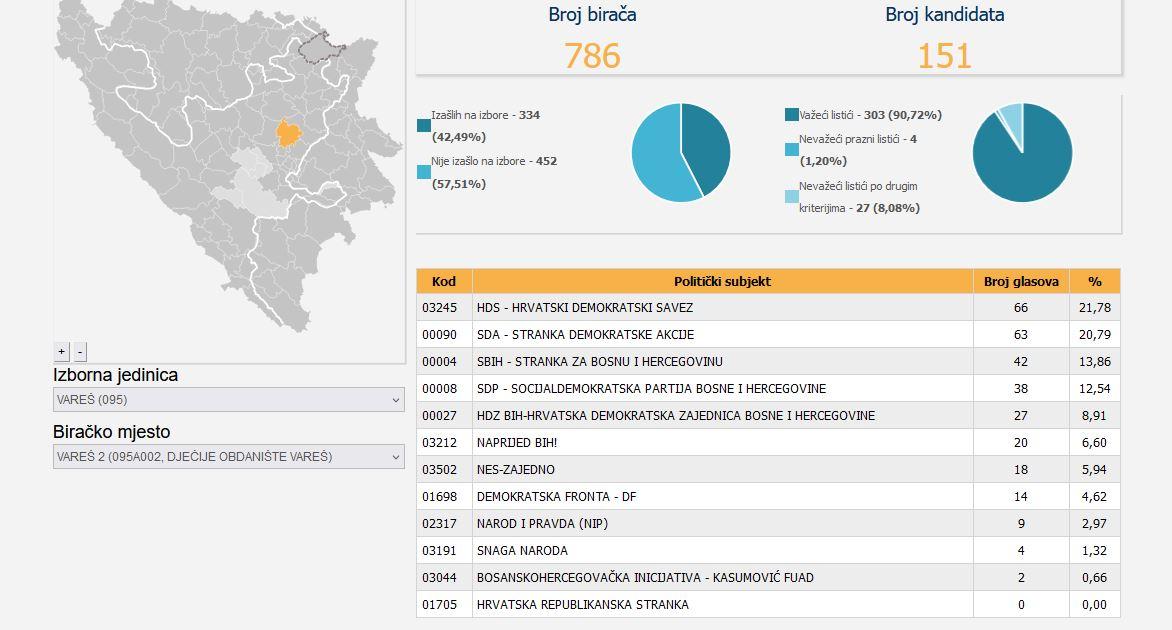The width and height of the screenshot is (1172, 630).
Task: Click the Broj birača heading
Action: click(x=593, y=14)
